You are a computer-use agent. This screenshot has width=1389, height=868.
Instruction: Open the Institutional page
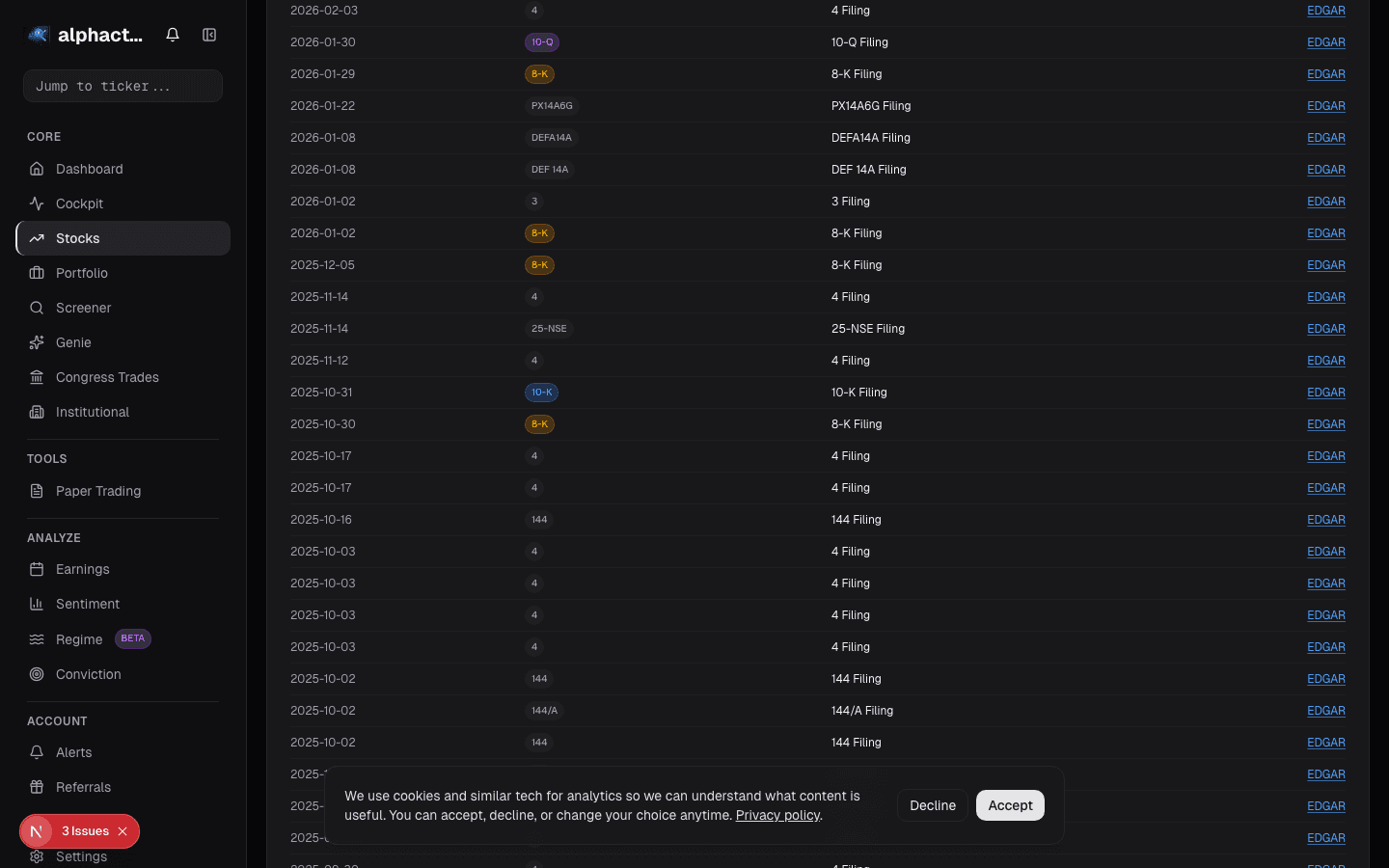click(92, 412)
